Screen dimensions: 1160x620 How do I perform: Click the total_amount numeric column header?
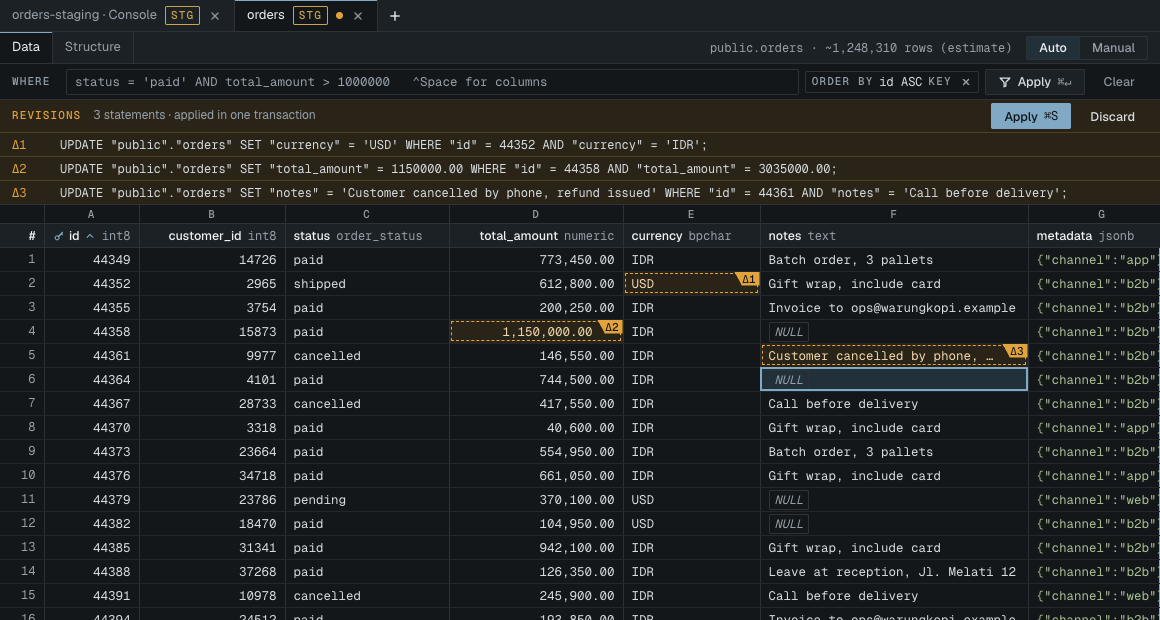(536, 236)
